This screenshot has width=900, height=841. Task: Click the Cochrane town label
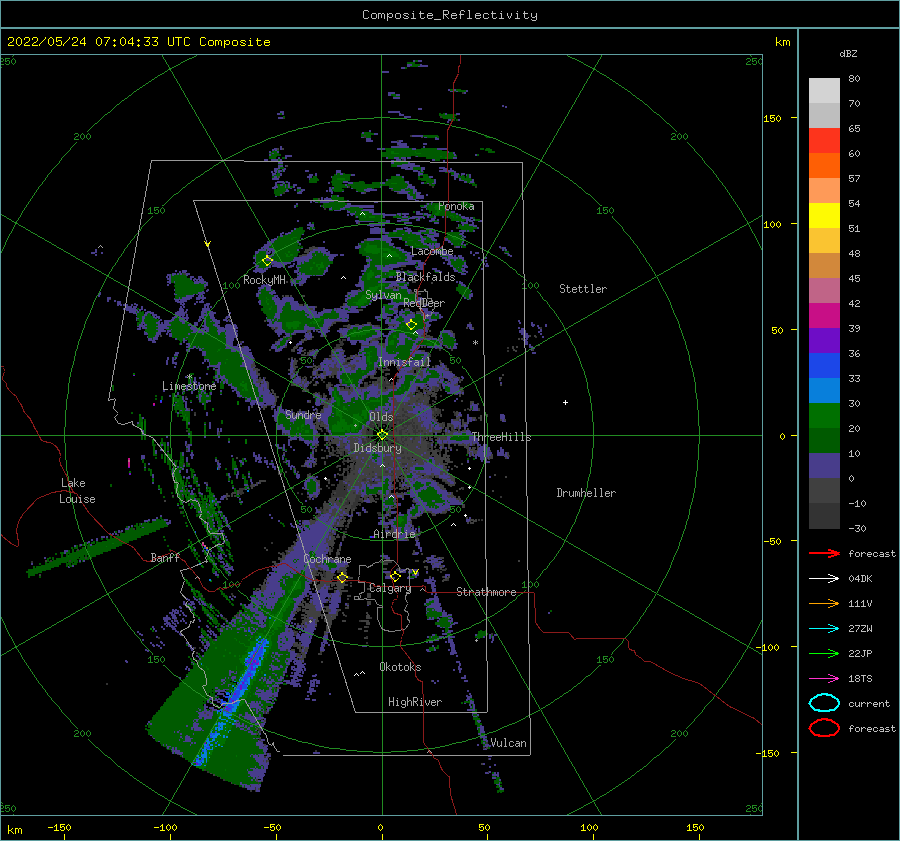coord(327,559)
